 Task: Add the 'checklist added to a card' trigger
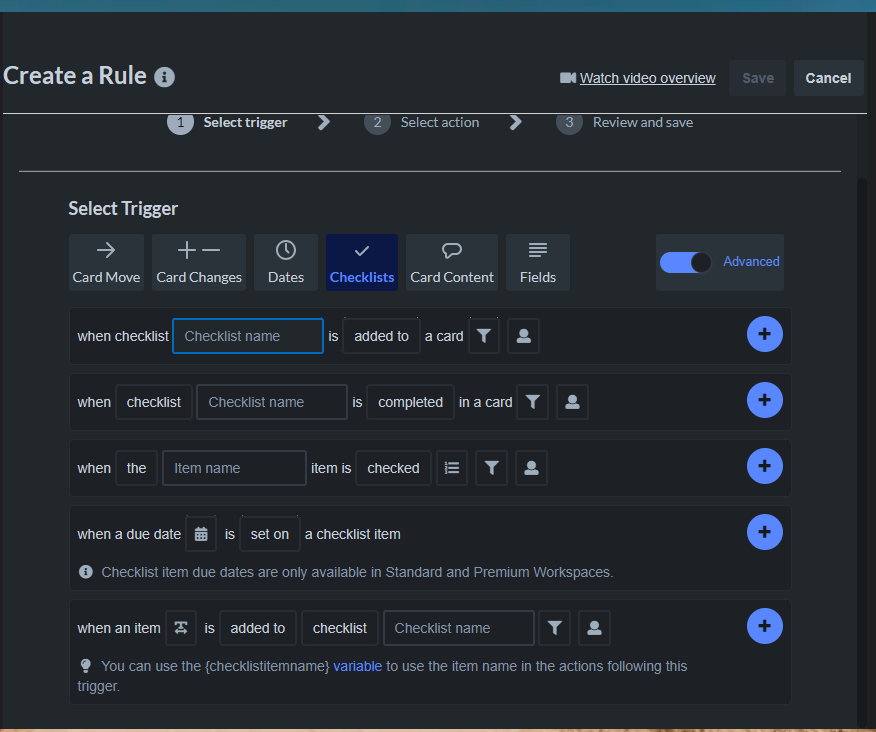[764, 334]
